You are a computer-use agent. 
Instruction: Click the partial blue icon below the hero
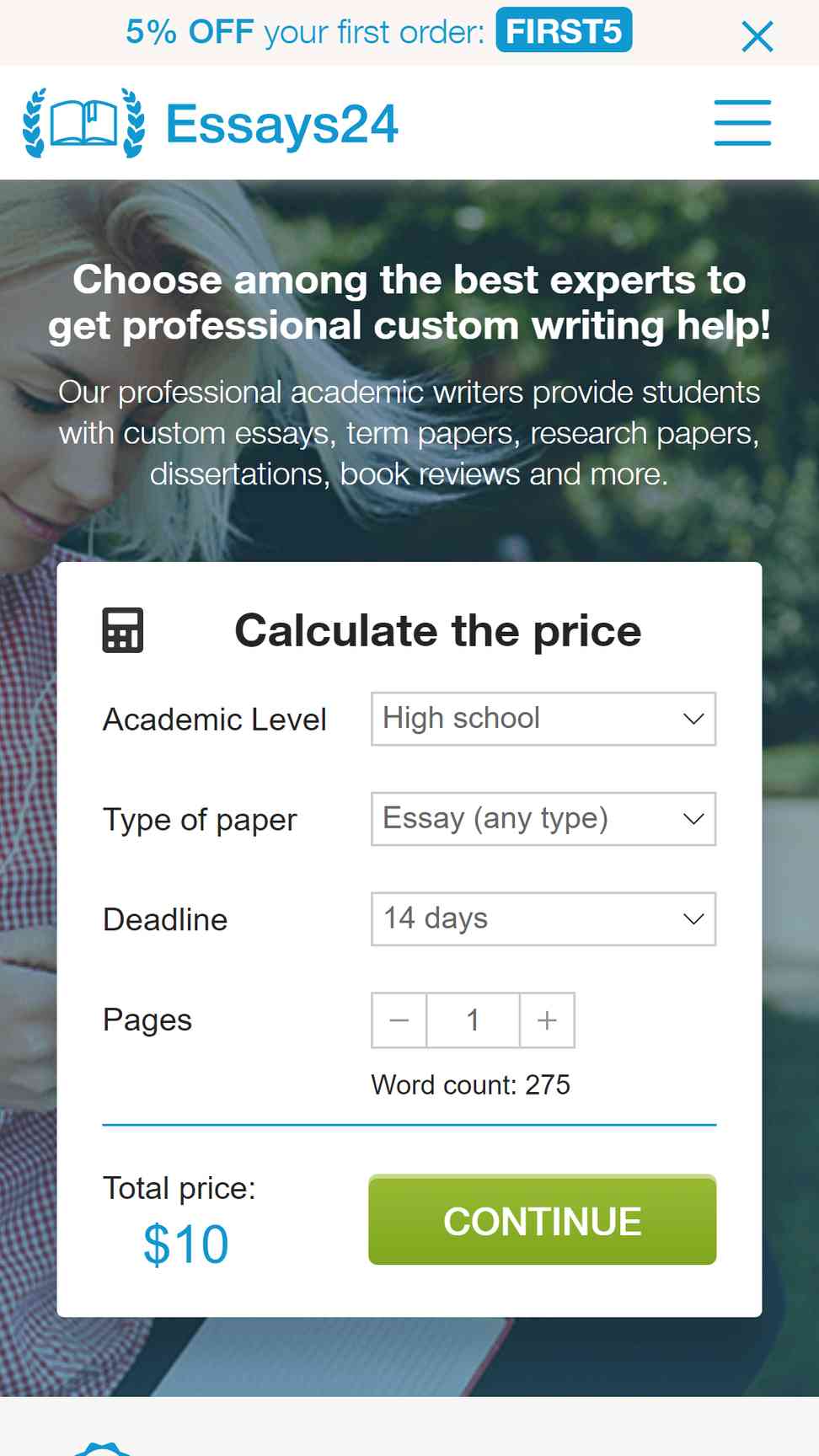coord(102,1448)
